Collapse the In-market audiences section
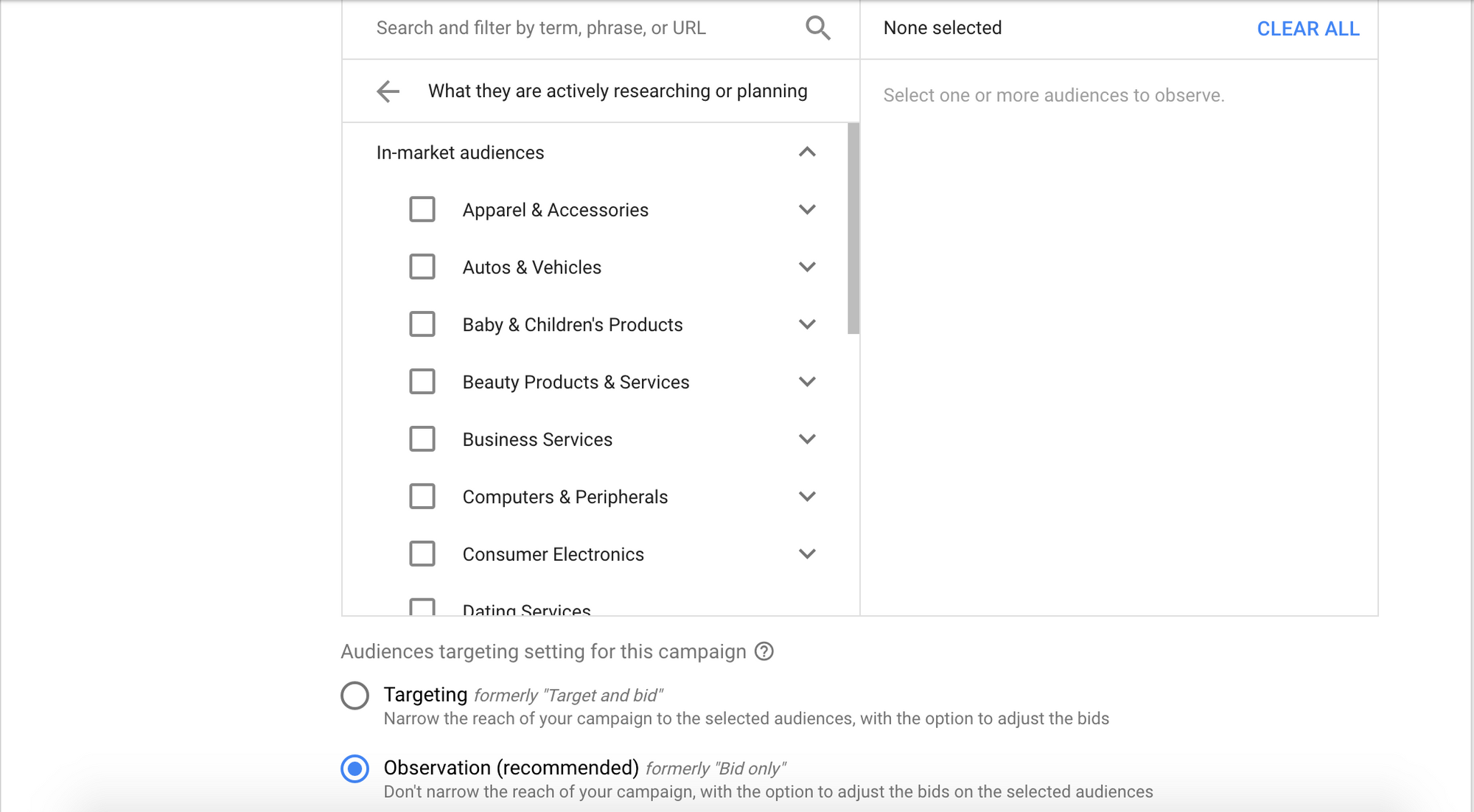Viewport: 1474px width, 812px height. click(x=808, y=153)
